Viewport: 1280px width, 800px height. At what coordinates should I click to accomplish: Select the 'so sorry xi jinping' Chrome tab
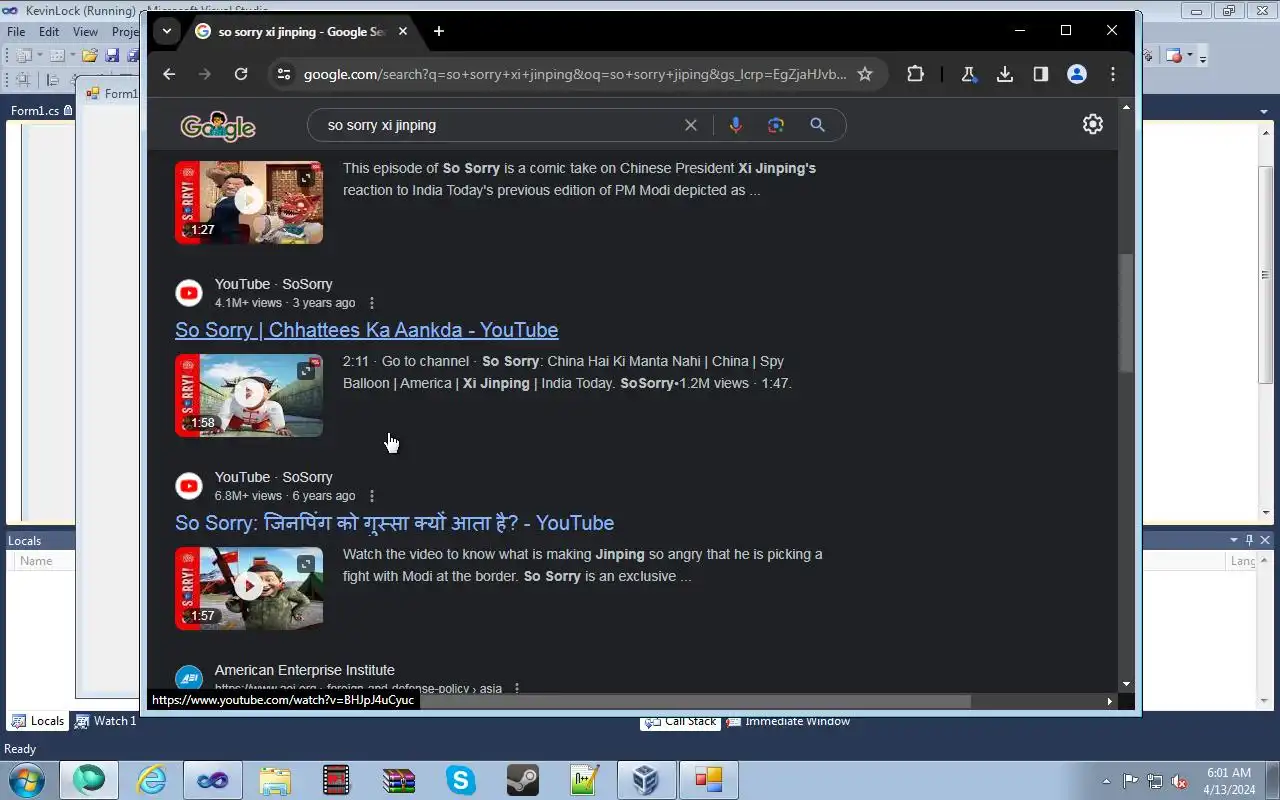click(x=301, y=31)
